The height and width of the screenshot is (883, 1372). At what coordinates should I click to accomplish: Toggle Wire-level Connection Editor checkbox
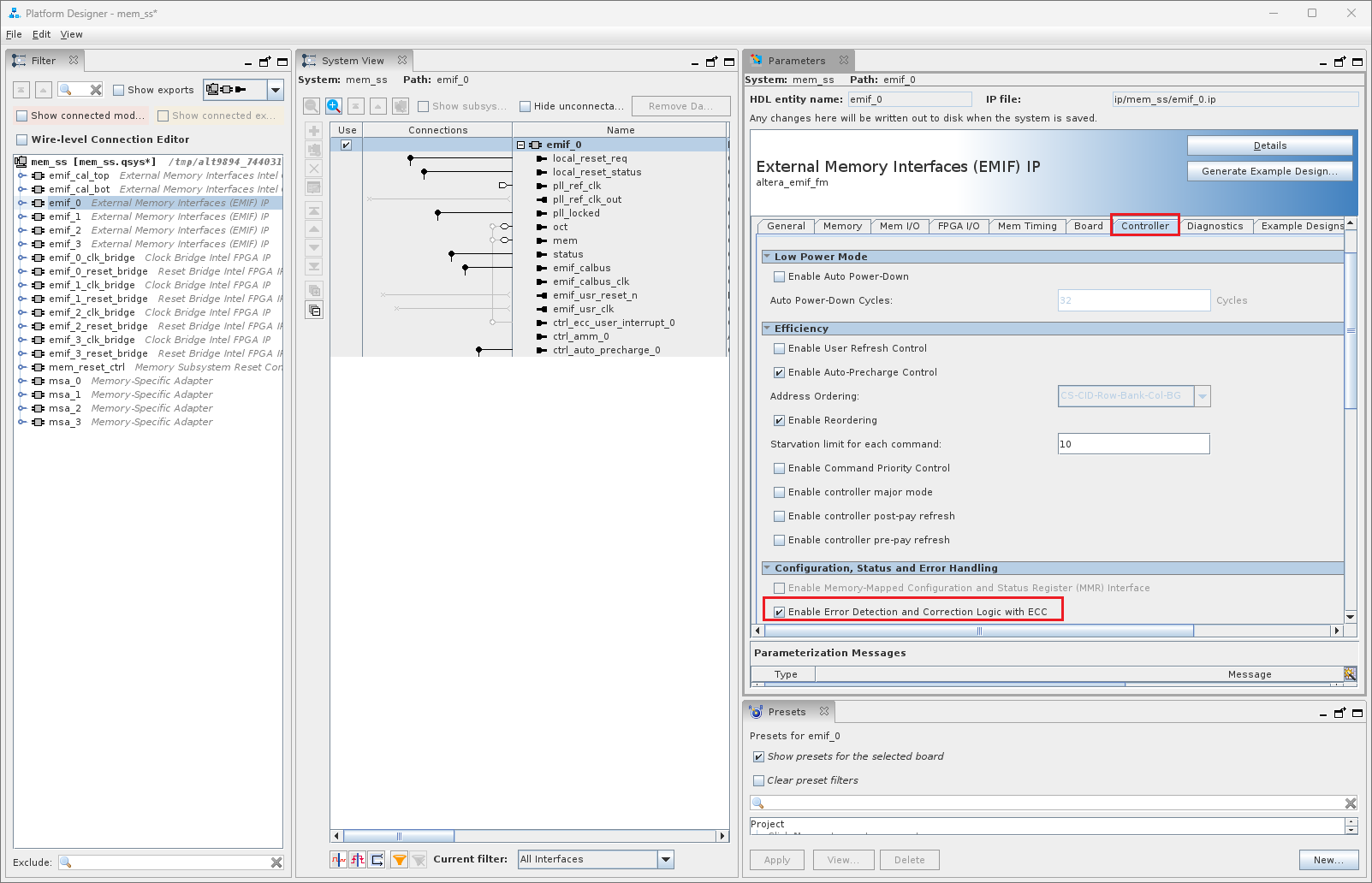pyautogui.click(x=22, y=140)
